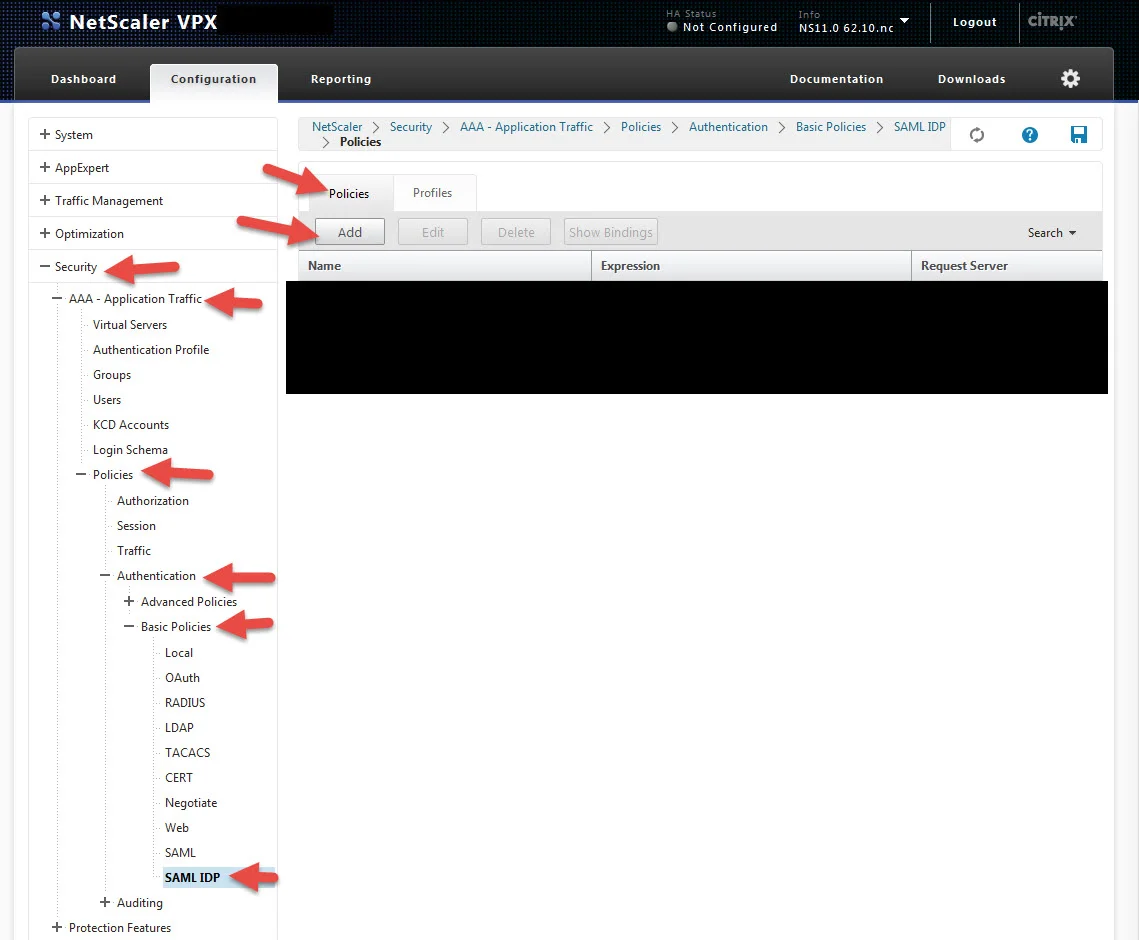The width and height of the screenshot is (1139, 940).
Task: Select Traffic policies node
Action: pyautogui.click(x=134, y=551)
